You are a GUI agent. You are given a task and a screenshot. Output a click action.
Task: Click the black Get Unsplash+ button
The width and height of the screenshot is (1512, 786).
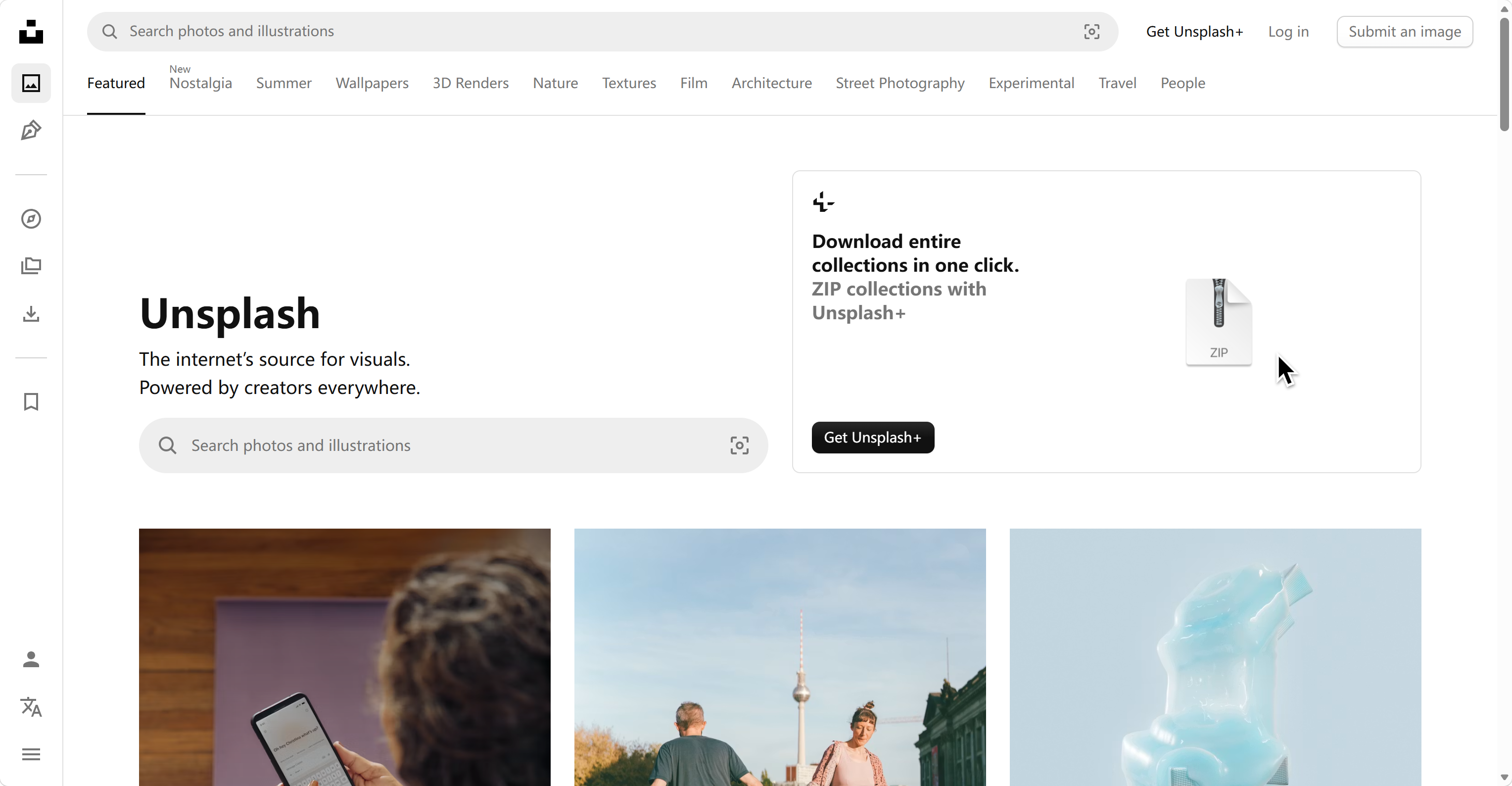[873, 438]
